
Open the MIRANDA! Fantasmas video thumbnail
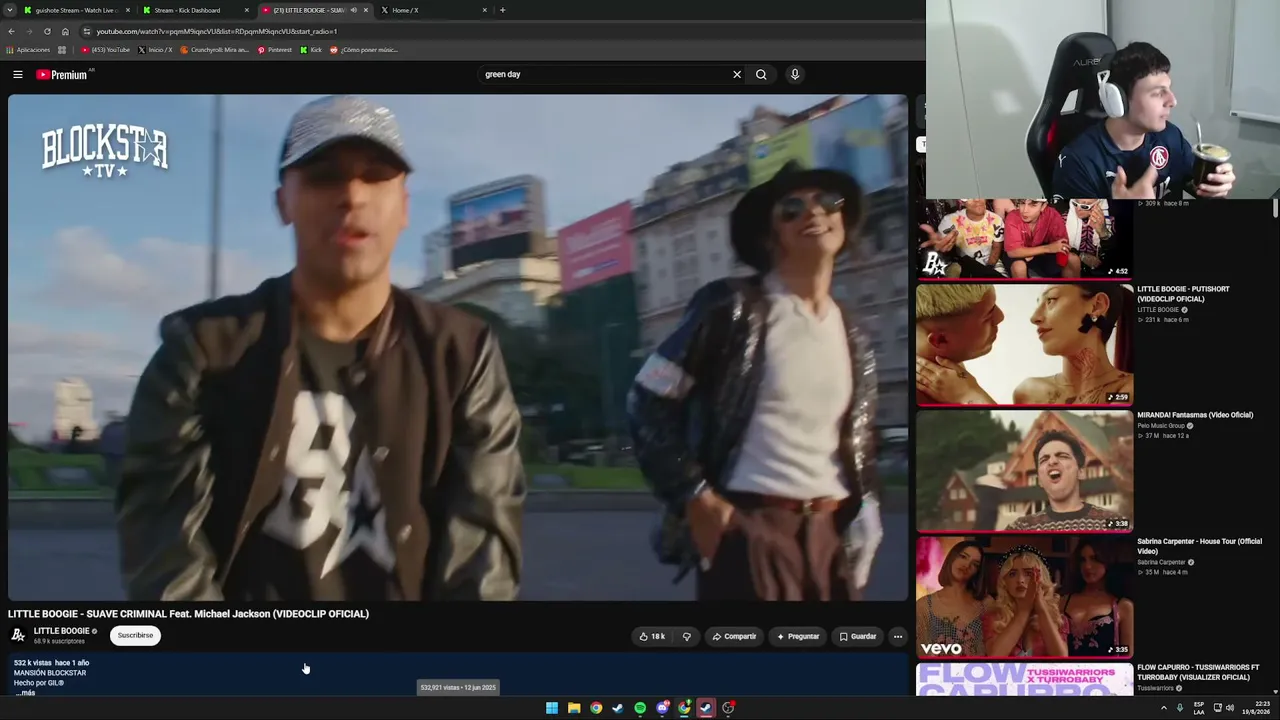point(1024,471)
